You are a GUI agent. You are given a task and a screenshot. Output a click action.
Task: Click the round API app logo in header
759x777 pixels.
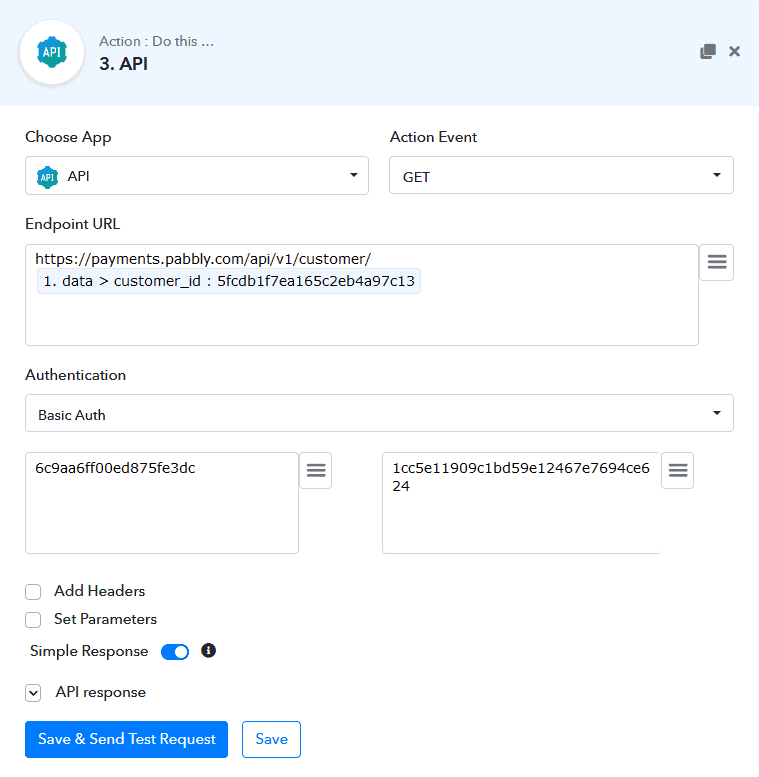52,52
